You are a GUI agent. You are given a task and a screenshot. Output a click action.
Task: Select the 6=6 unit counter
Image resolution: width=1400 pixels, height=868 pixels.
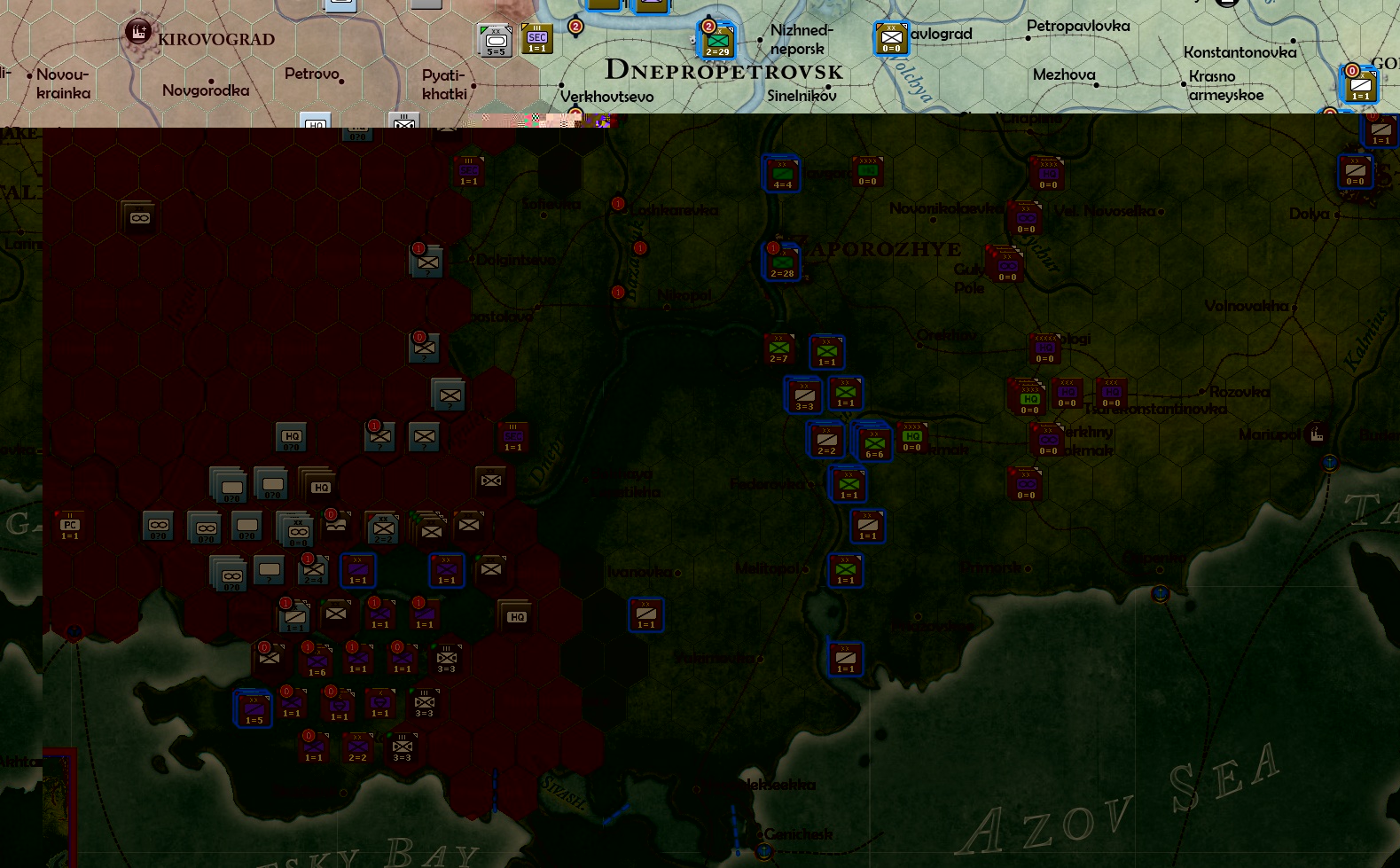pos(873,442)
